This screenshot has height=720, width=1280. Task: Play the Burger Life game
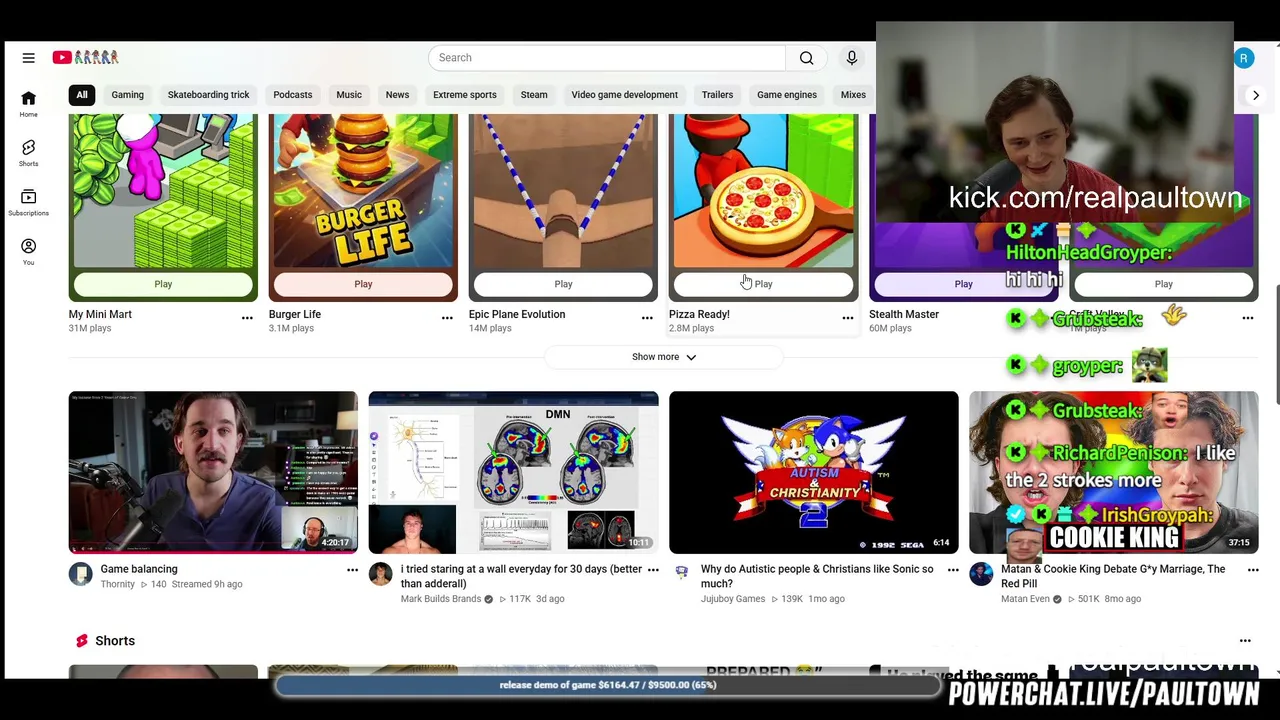pyautogui.click(x=363, y=284)
